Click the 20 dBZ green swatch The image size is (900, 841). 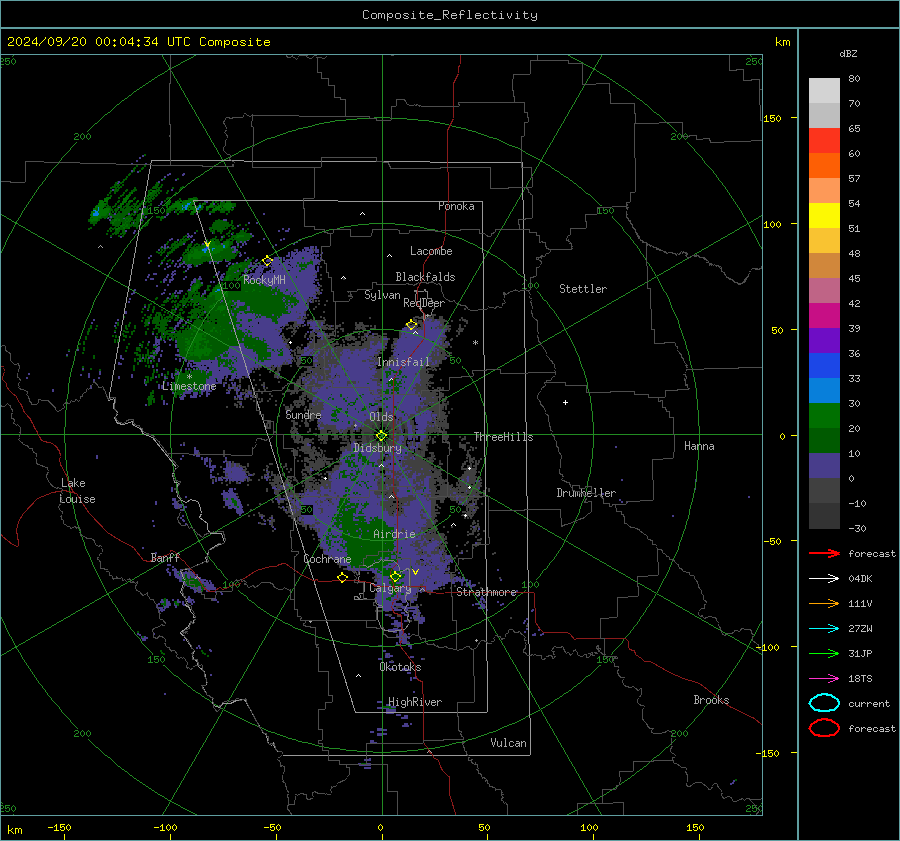click(824, 416)
